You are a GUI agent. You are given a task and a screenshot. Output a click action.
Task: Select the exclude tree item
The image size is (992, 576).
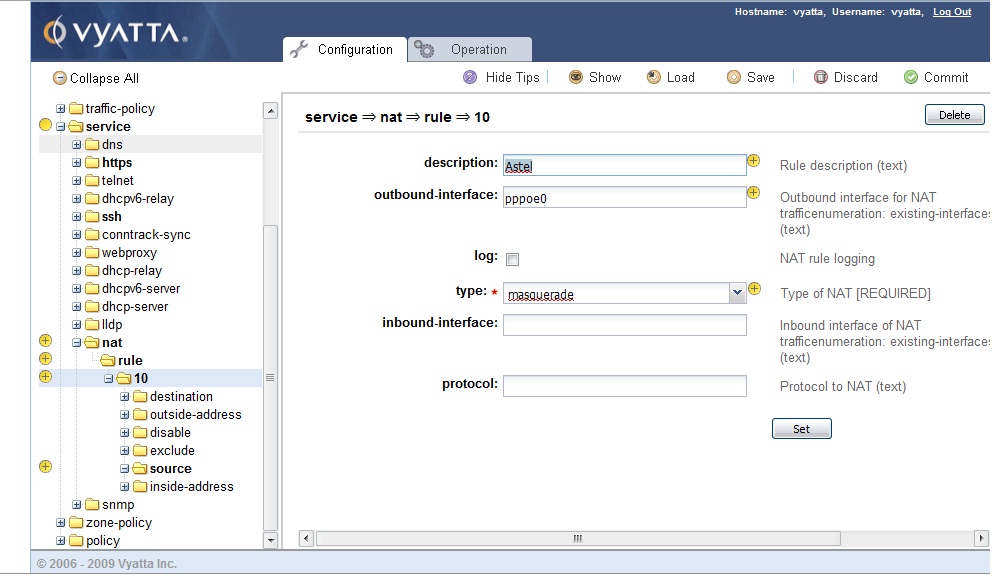point(172,451)
